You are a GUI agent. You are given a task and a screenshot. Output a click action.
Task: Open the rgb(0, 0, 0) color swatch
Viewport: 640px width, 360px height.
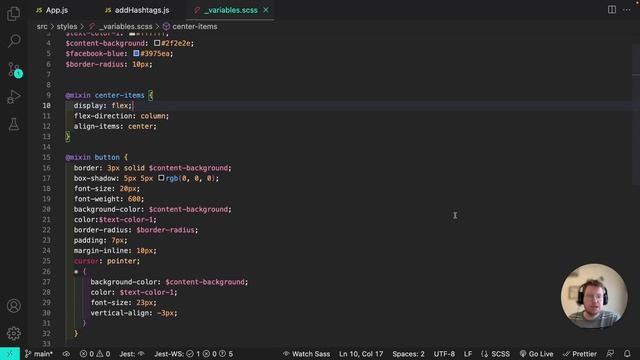point(161,178)
